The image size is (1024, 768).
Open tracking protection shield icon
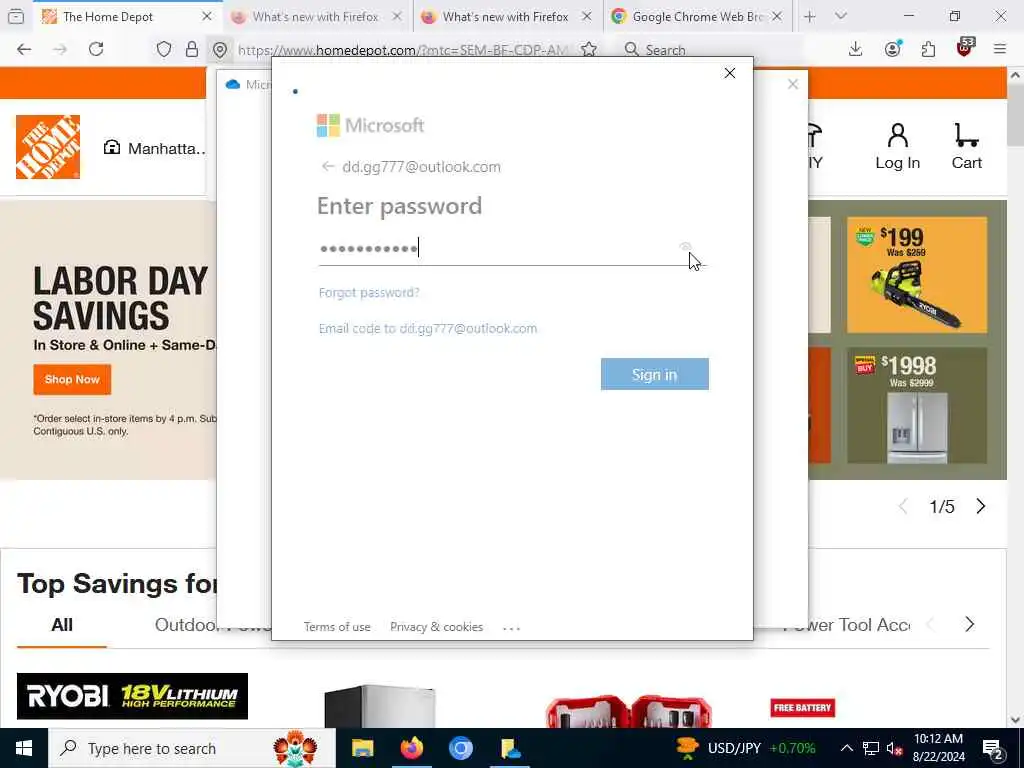[x=164, y=49]
